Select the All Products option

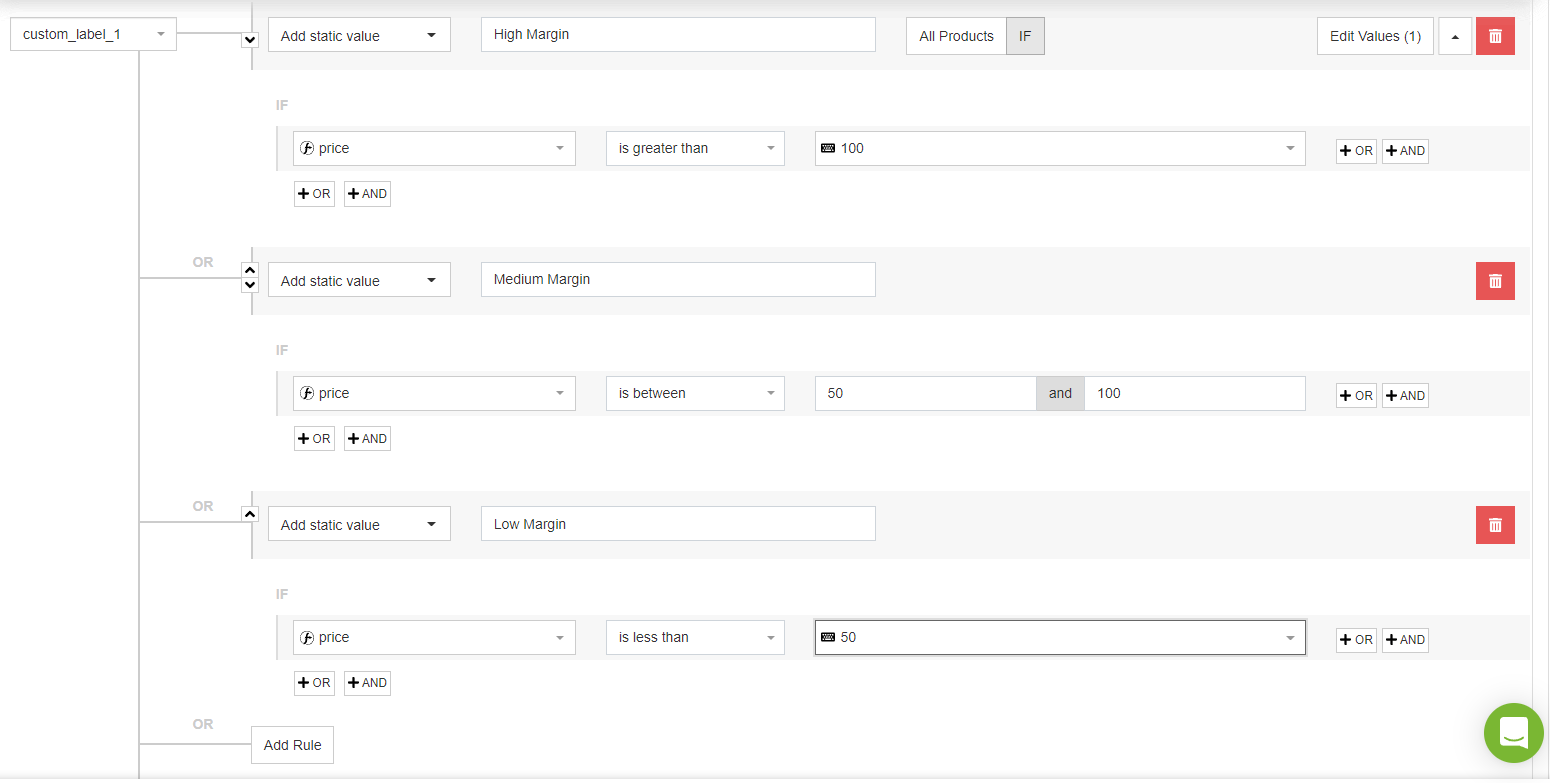956,36
